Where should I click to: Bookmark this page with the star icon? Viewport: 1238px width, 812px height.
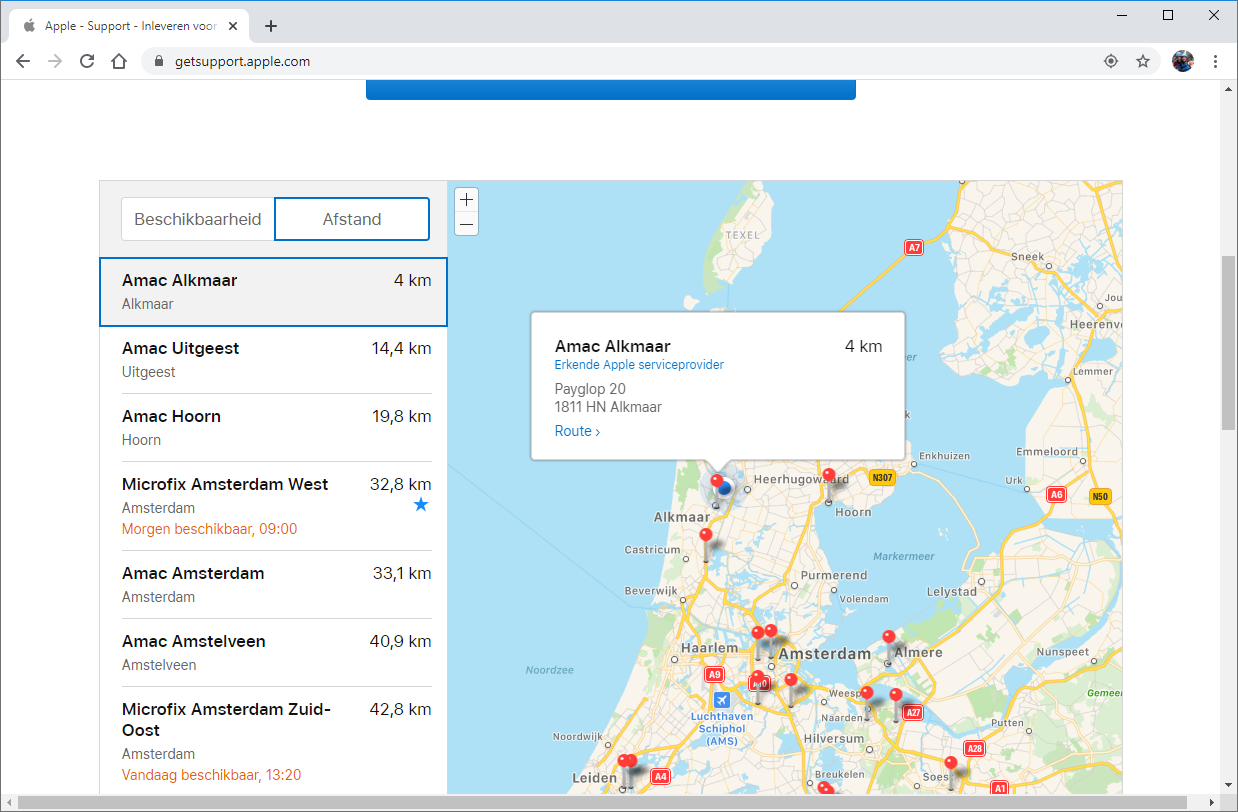pos(1143,61)
